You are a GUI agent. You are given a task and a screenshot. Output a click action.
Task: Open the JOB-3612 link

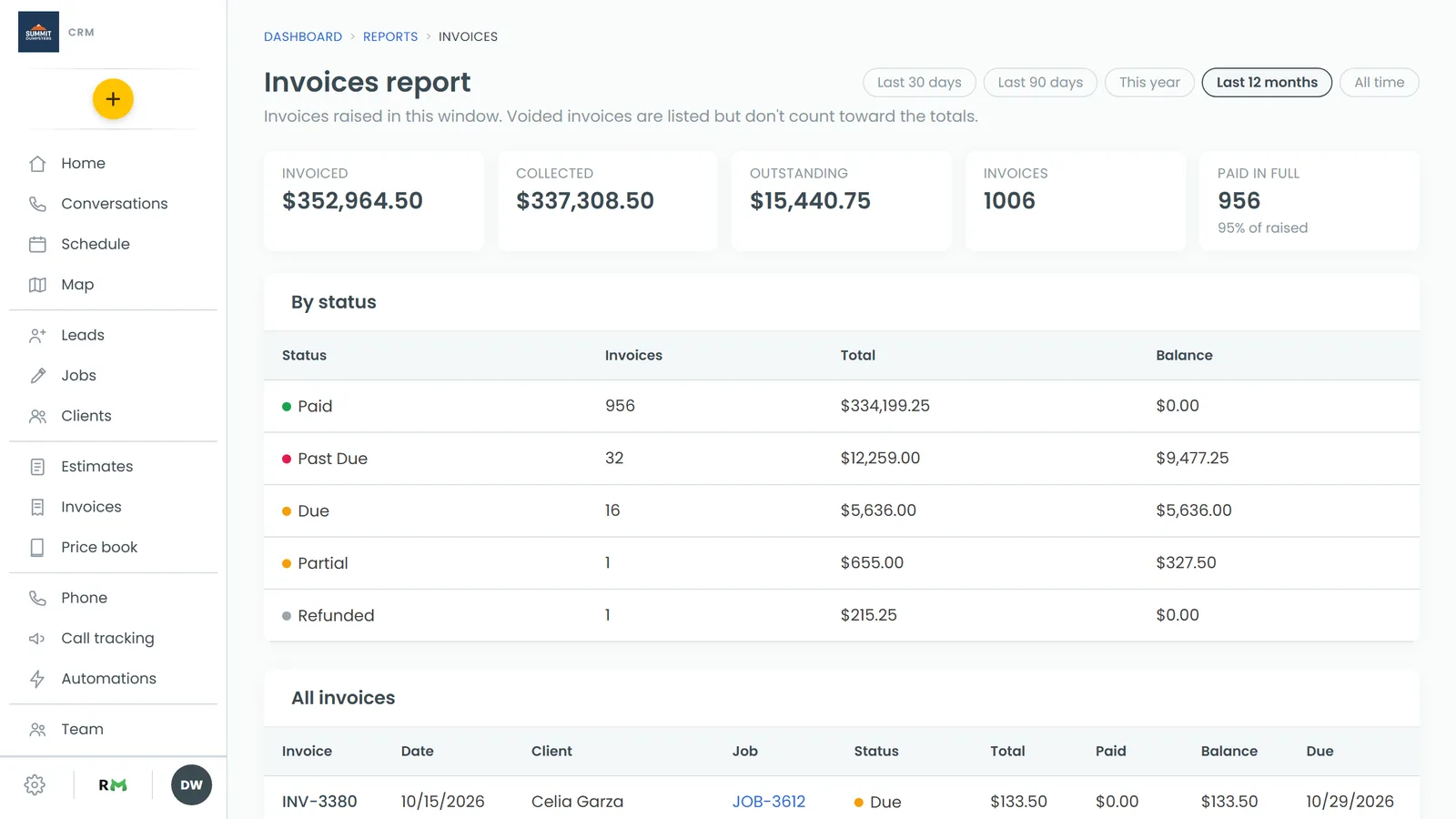pos(769,802)
